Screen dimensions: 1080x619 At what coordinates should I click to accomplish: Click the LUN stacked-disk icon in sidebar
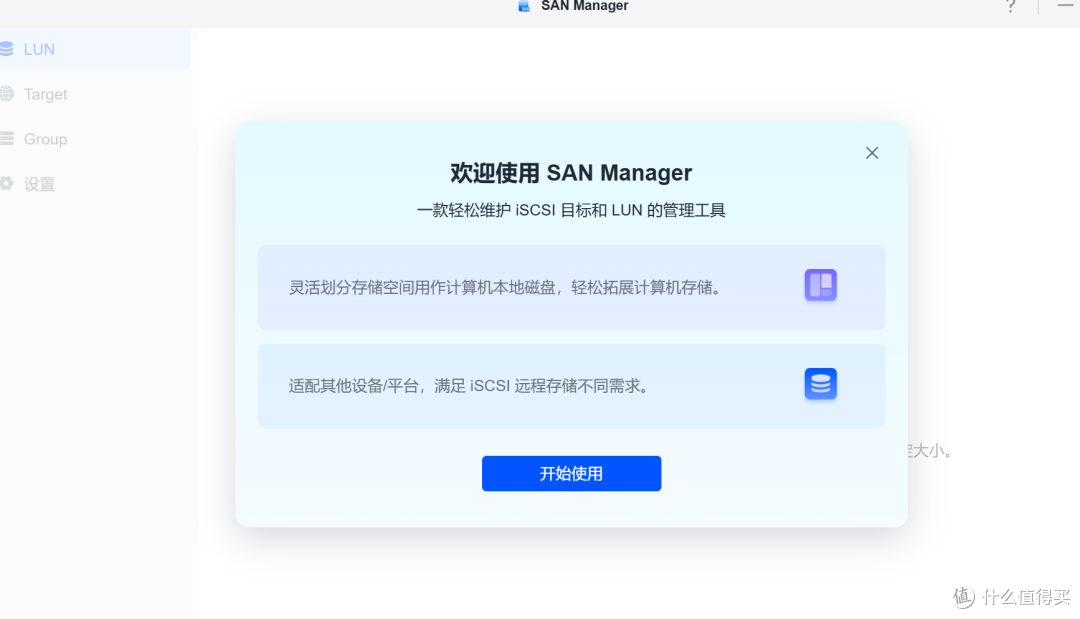coord(6,49)
